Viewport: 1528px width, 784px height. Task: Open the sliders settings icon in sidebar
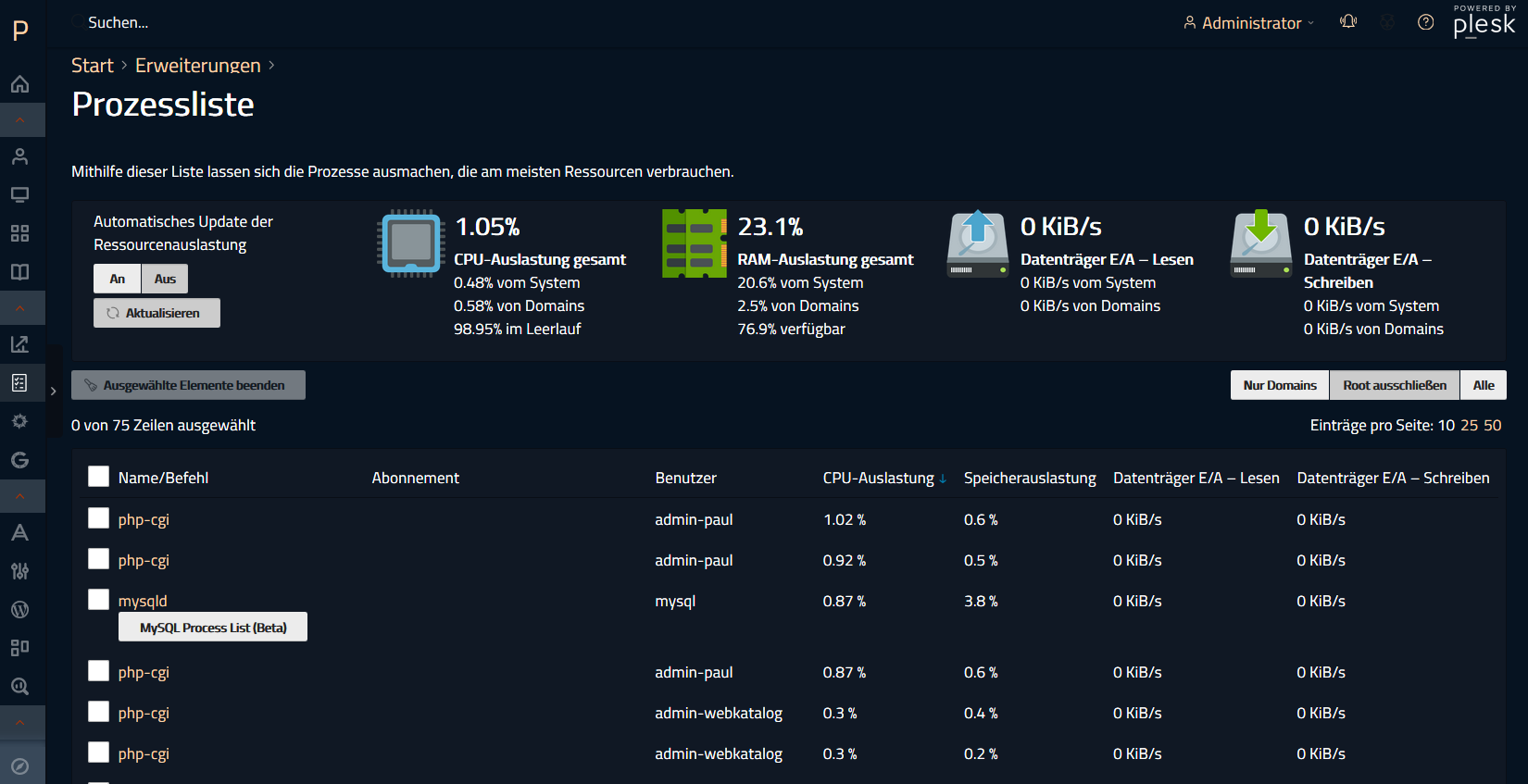click(19, 571)
